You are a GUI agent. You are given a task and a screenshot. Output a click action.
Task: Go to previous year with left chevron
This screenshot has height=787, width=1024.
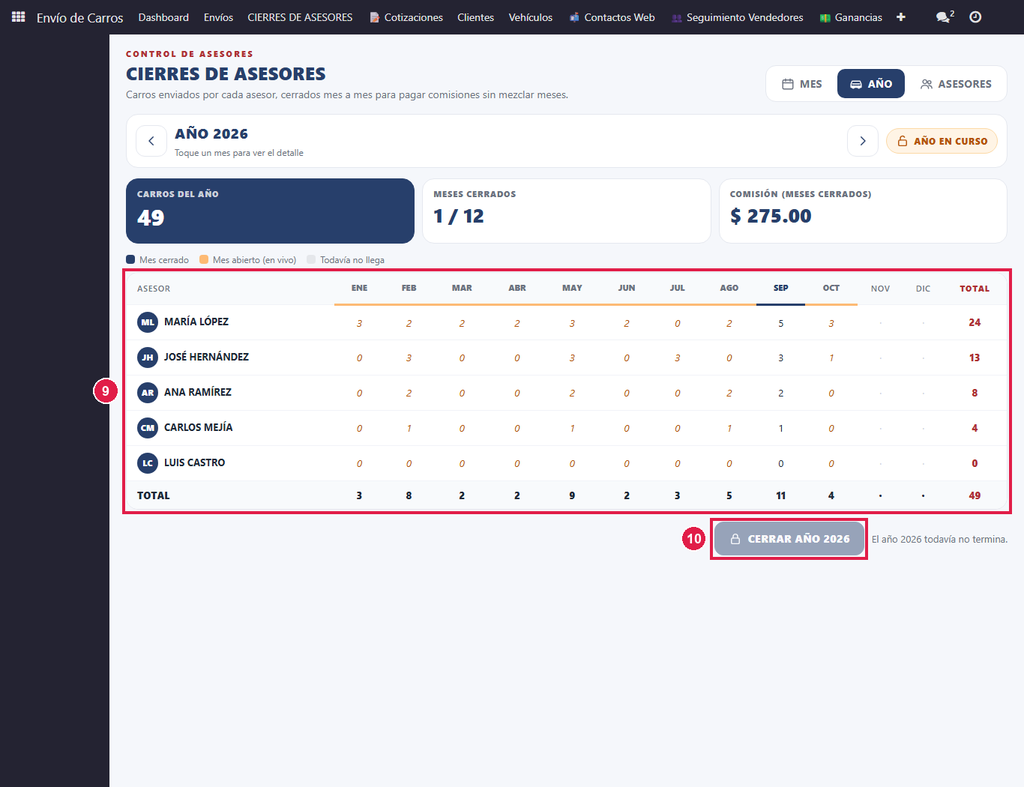tap(151, 141)
